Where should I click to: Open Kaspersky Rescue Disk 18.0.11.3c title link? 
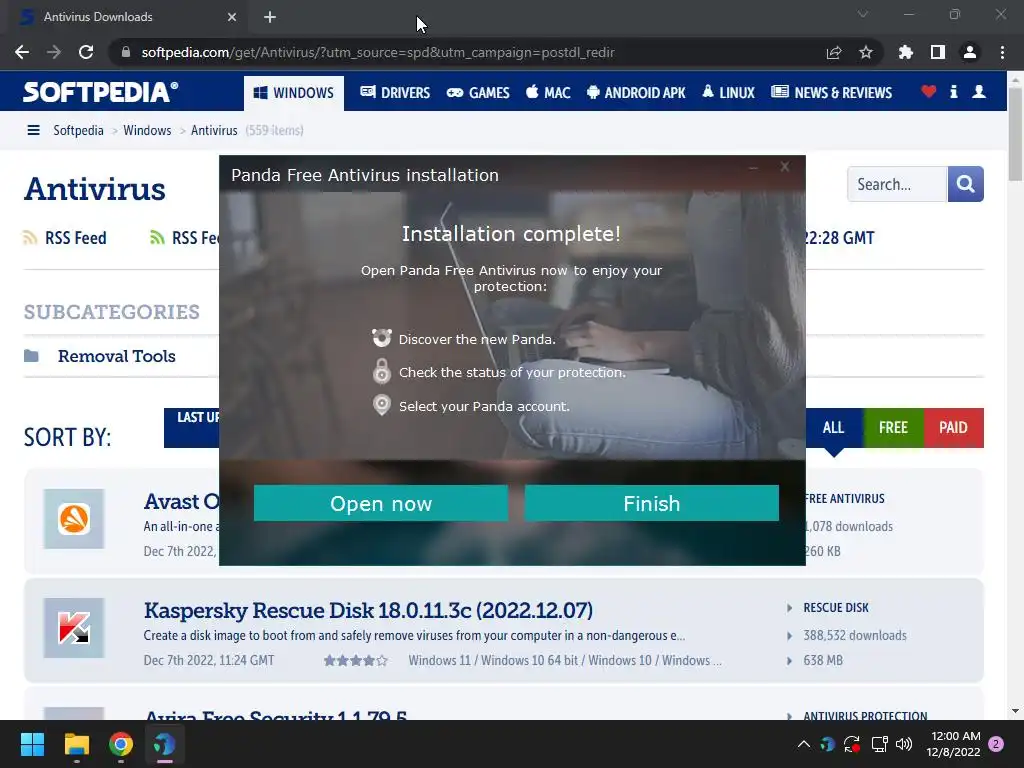tap(368, 610)
